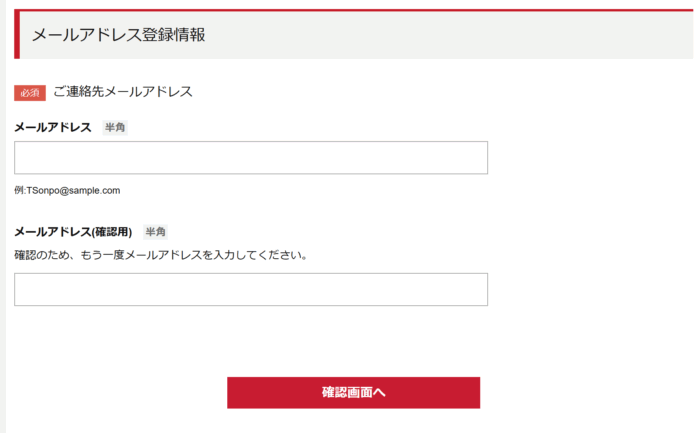Focus the メールアドレス(確認用) confirmation input field
The width and height of the screenshot is (700, 433).
click(x=250, y=289)
